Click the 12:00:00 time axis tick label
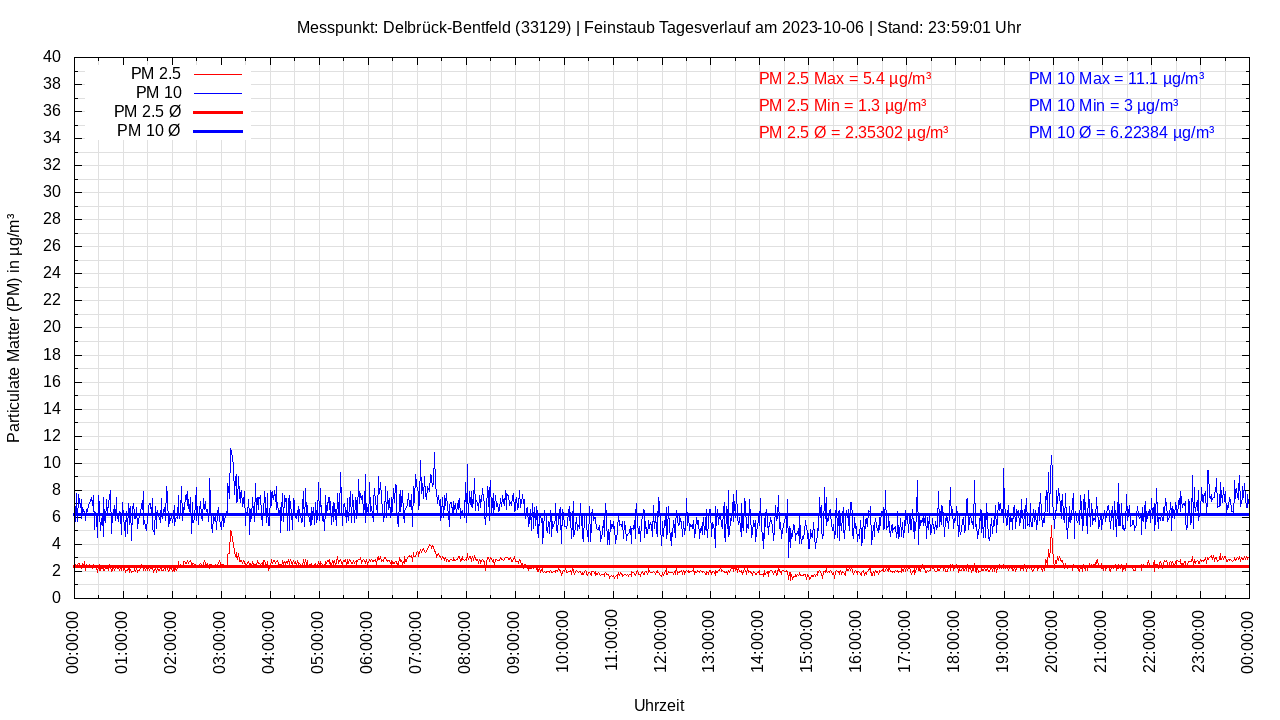This screenshot has width=1280, height=720. point(661,640)
